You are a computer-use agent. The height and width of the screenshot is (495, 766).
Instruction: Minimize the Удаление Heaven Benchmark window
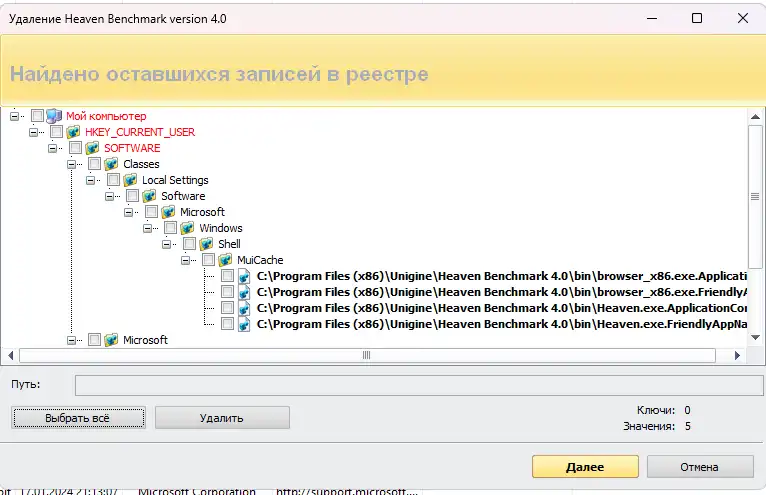tap(652, 18)
